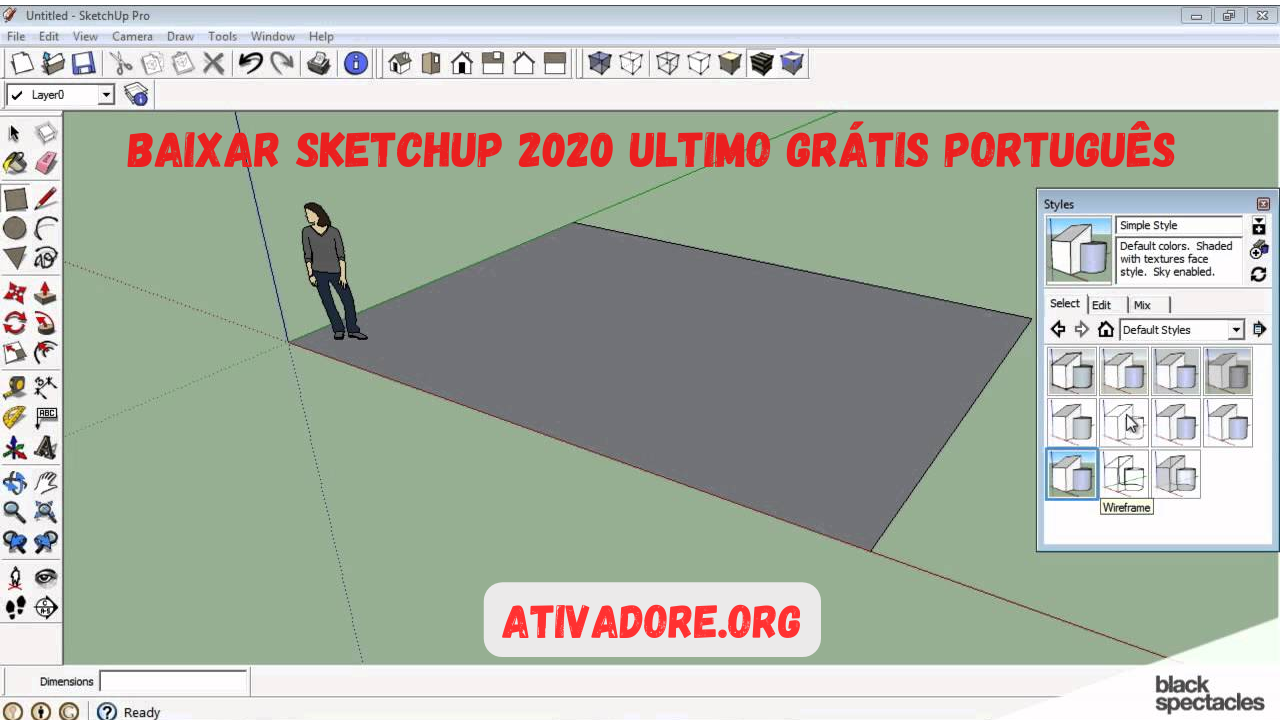Open the Layer Manager icon
Image resolution: width=1280 pixels, height=720 pixels.
point(136,95)
